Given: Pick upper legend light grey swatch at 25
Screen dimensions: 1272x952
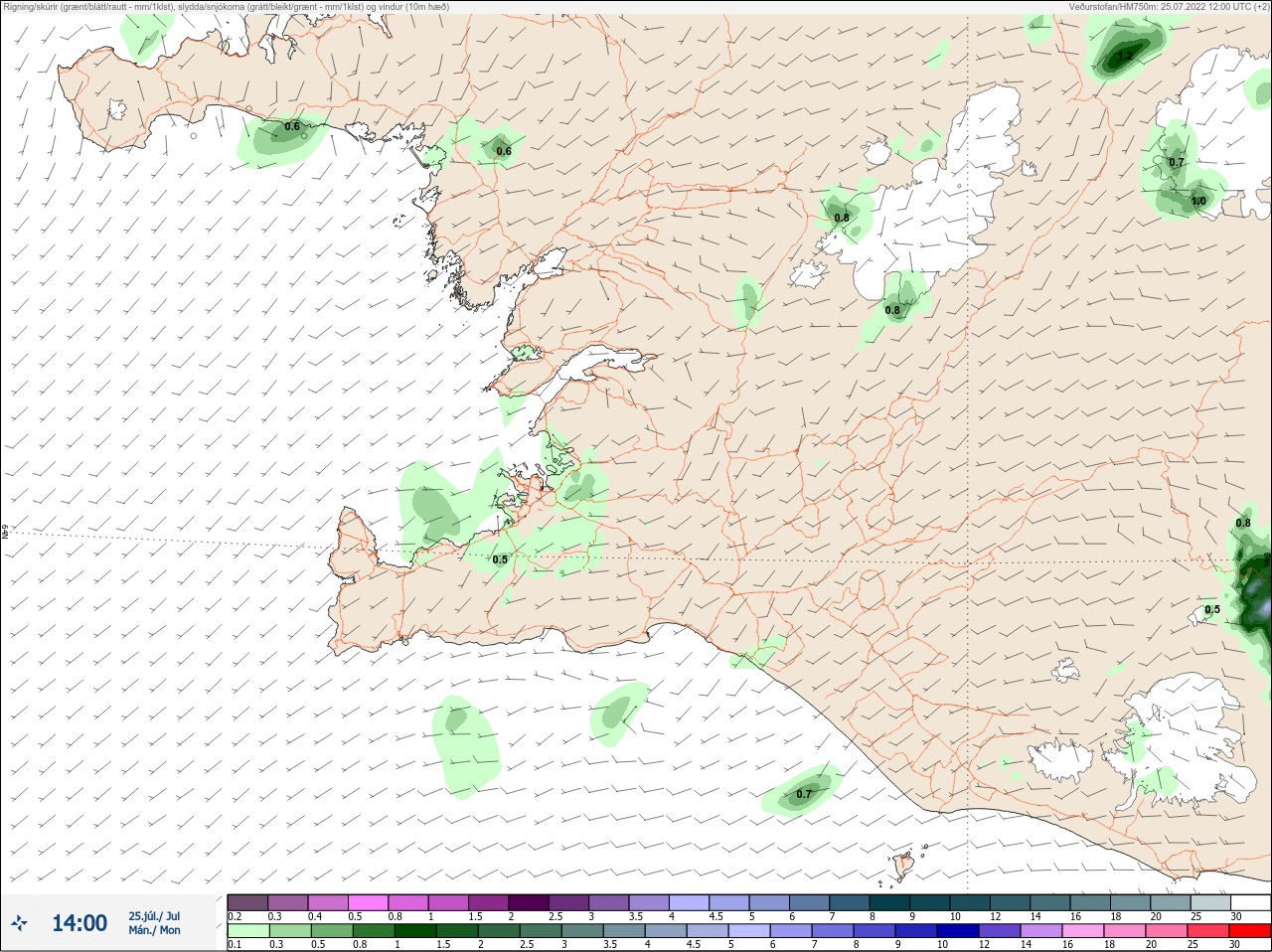Looking at the screenshot, I should pyautogui.click(x=1210, y=901).
